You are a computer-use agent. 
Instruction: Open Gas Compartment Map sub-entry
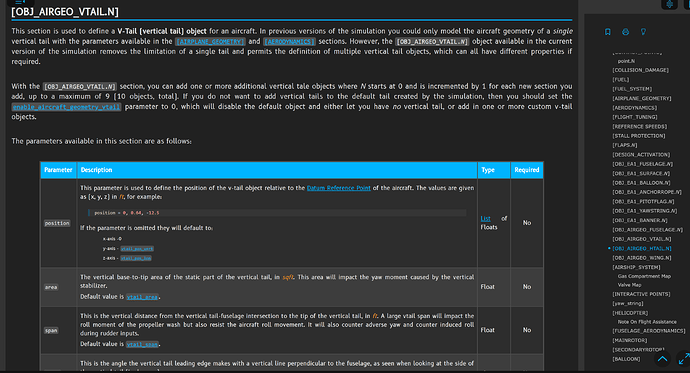[644, 276]
